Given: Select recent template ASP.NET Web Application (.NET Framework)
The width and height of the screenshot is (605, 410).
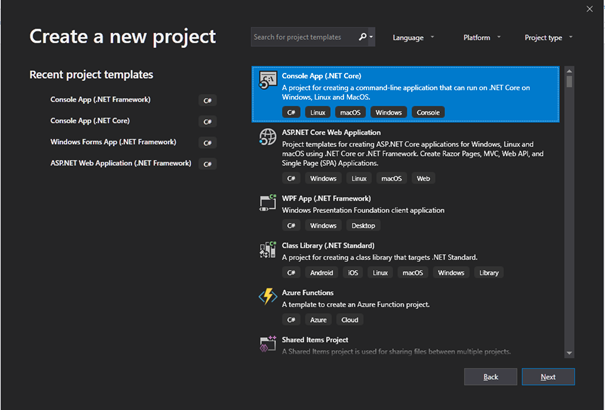Looking at the screenshot, I should coord(123,164).
